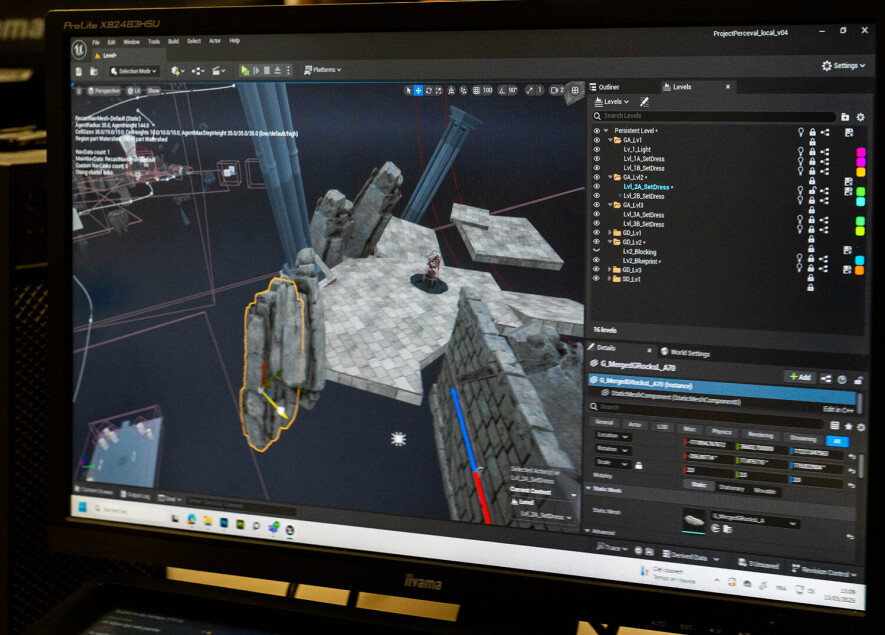The height and width of the screenshot is (635, 885).
Task: Open the Levels dropdown menu
Action: [612, 102]
